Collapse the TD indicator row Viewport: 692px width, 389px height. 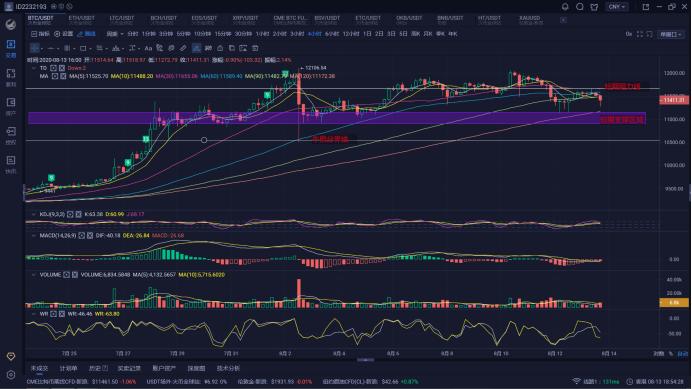pos(34,68)
